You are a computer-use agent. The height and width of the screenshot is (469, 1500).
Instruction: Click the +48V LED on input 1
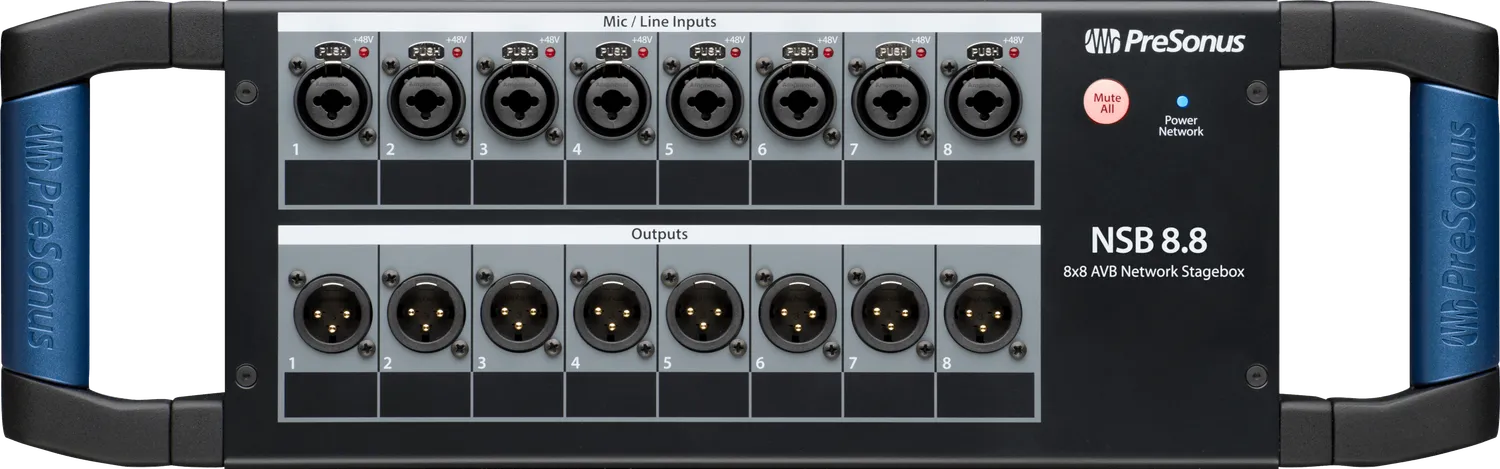point(364,52)
